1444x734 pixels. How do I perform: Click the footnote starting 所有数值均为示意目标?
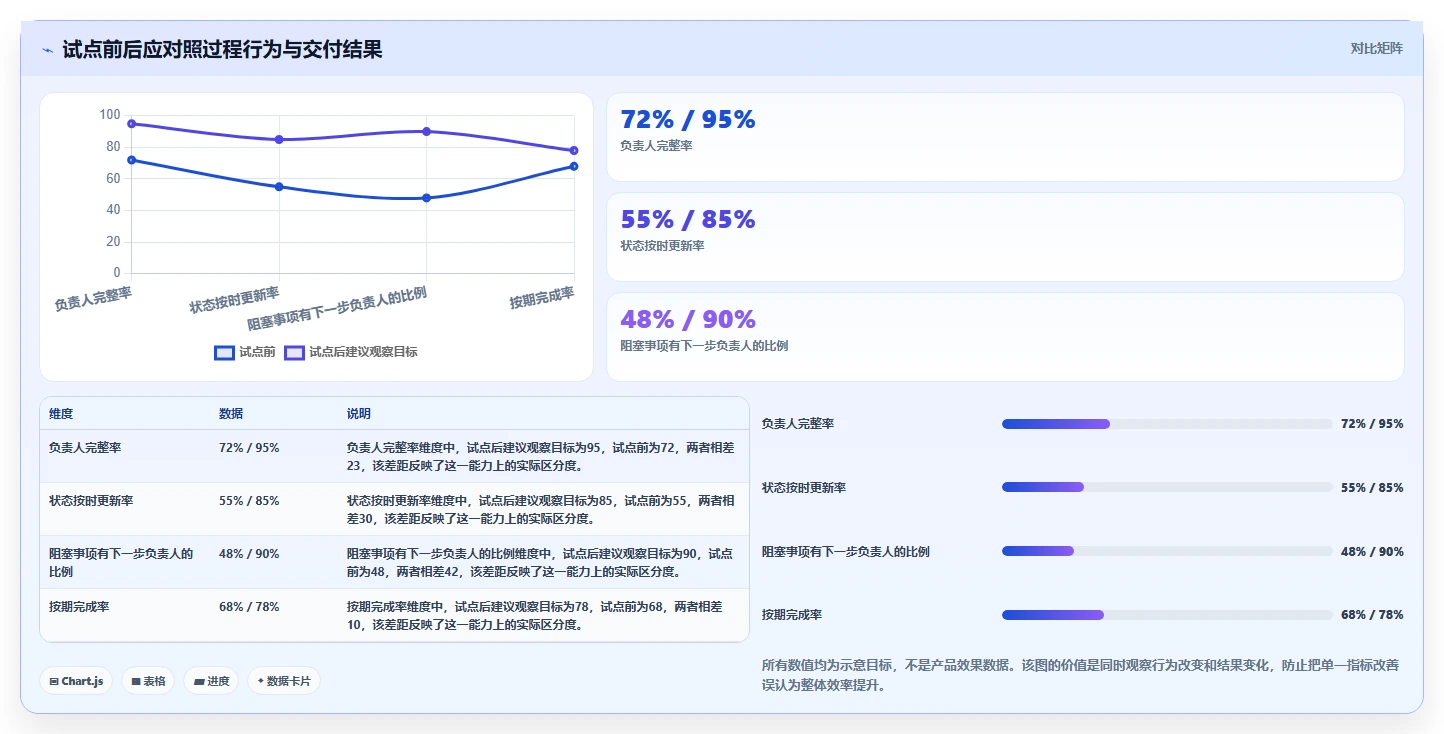(1082, 675)
